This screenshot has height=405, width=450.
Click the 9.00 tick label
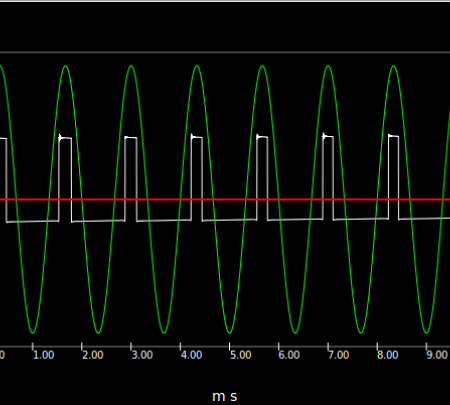tap(437, 355)
